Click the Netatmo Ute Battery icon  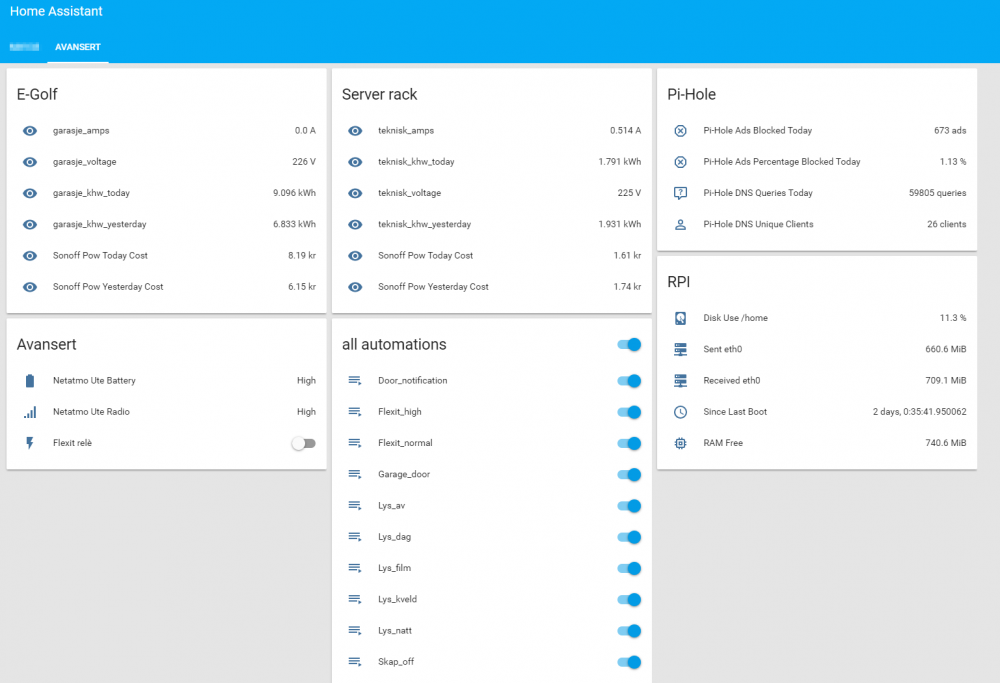(x=30, y=381)
